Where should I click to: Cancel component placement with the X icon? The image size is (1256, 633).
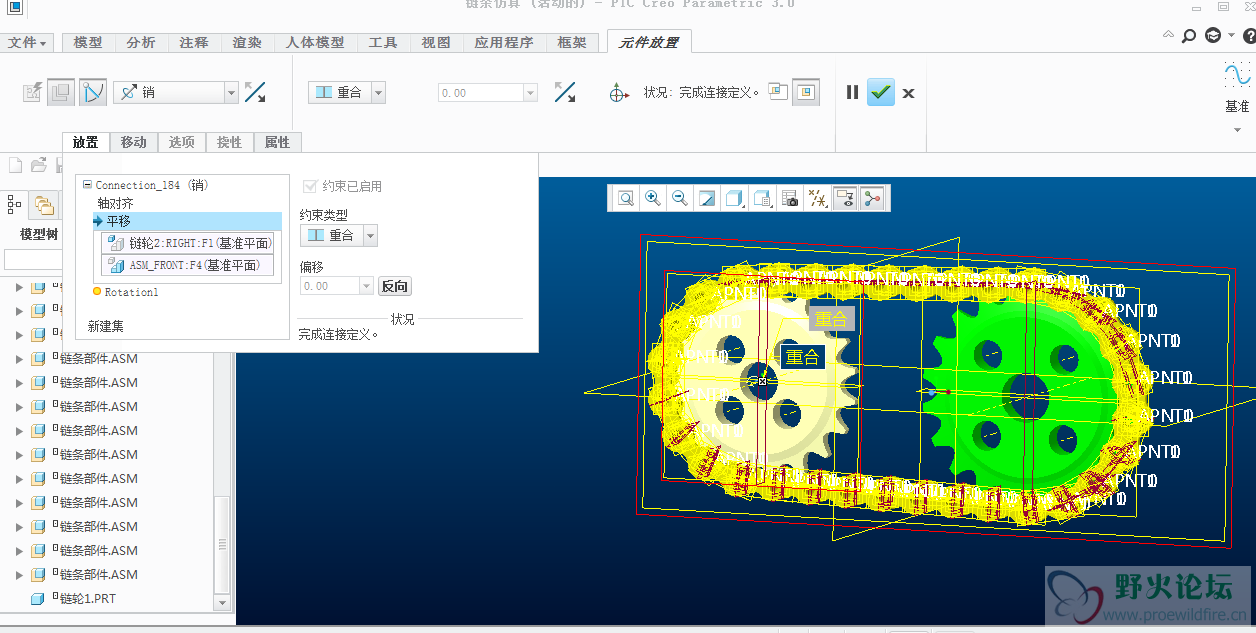(908, 93)
